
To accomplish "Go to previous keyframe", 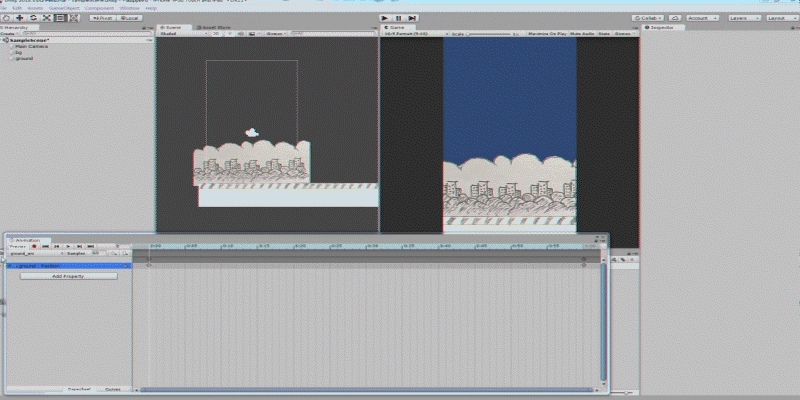I will point(57,246).
